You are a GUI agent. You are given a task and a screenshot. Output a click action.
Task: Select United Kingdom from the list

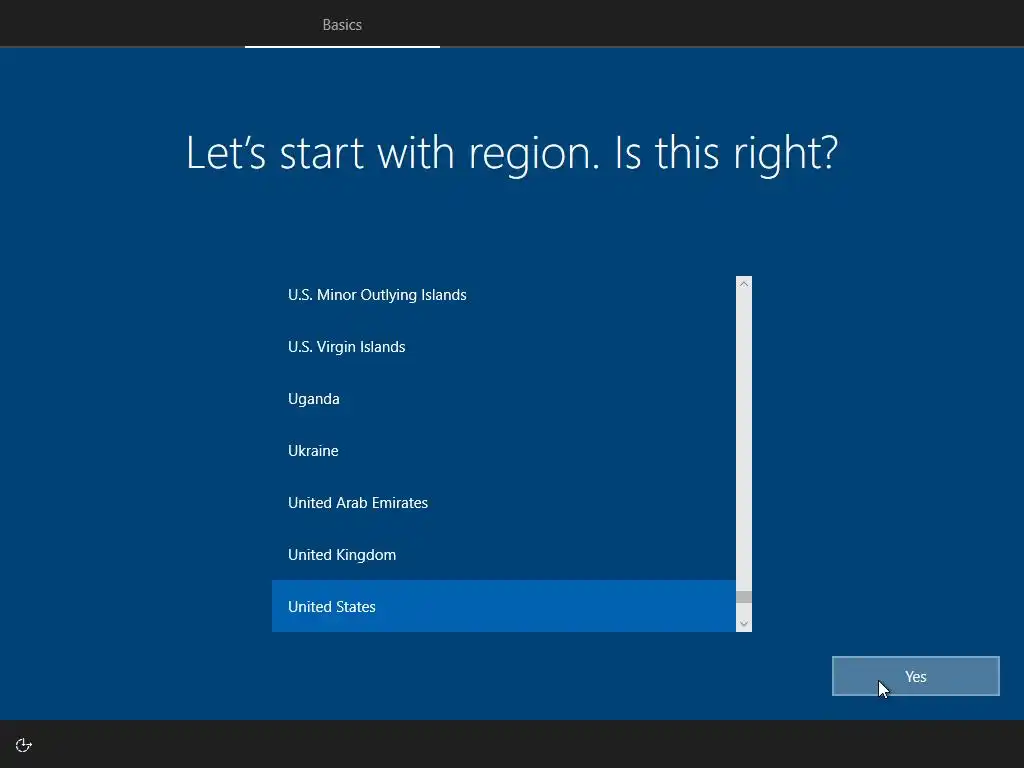point(504,554)
